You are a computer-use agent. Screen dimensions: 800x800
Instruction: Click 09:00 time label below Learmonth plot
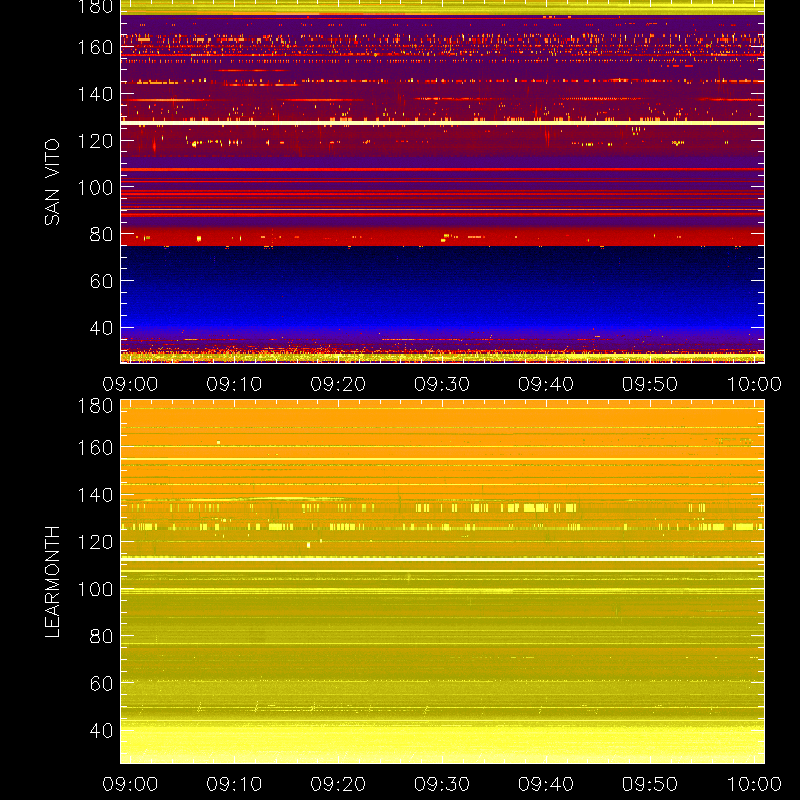130,784
